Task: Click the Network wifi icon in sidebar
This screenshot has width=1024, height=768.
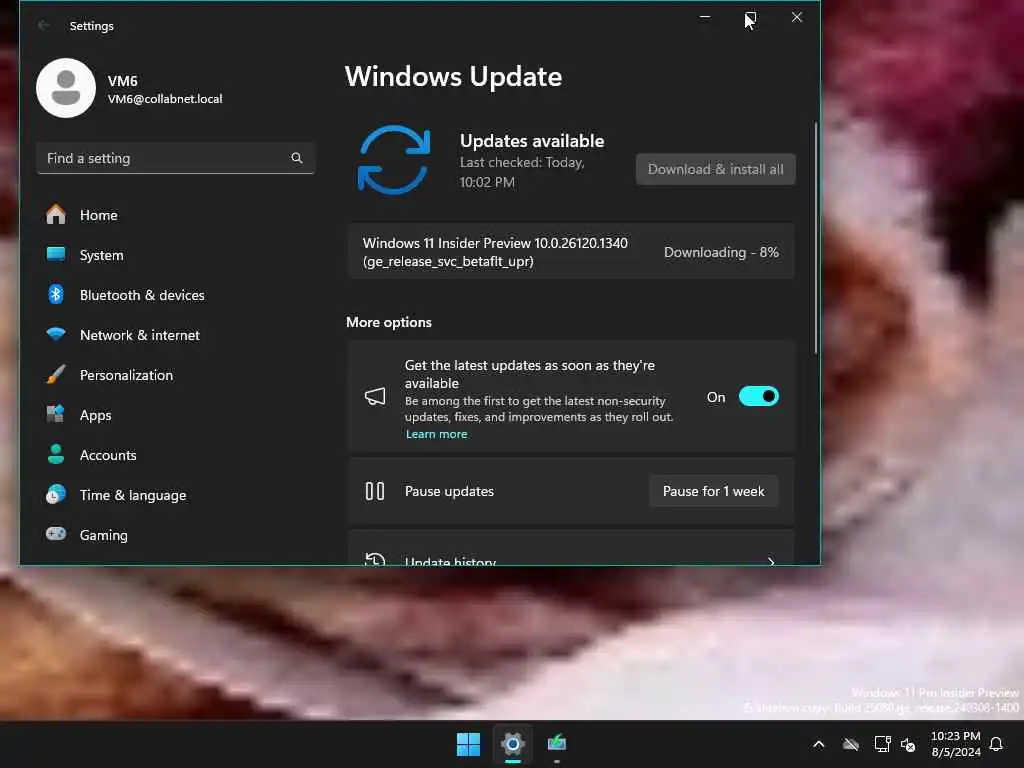Action: (x=56, y=334)
